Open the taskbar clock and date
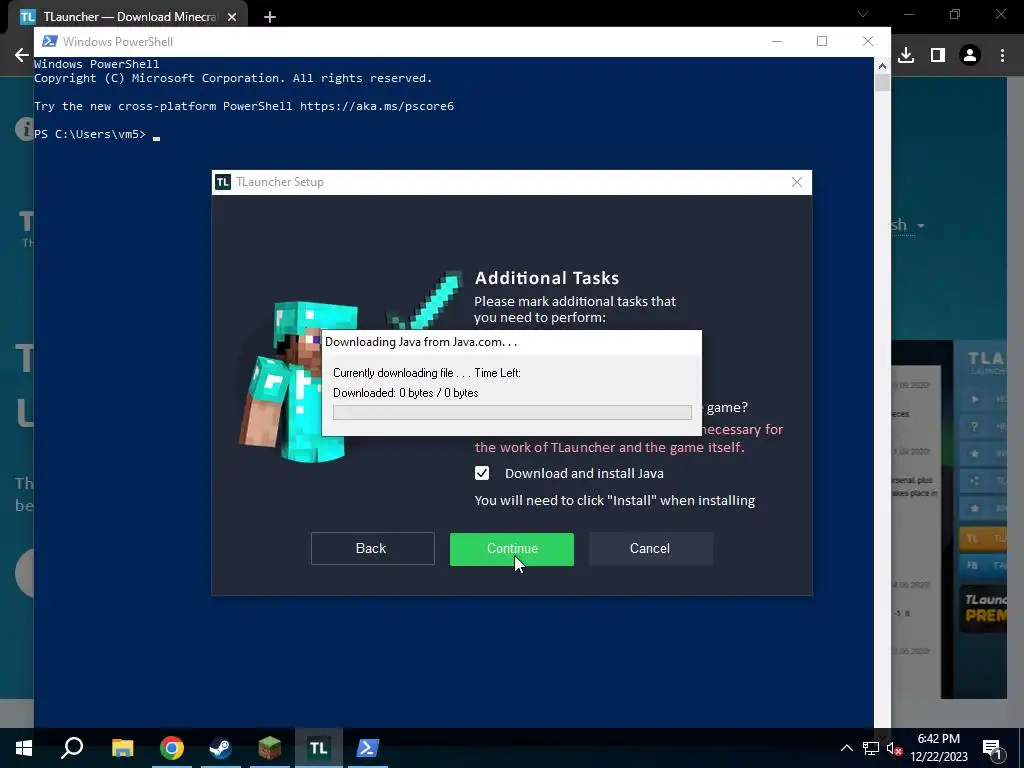 point(938,748)
